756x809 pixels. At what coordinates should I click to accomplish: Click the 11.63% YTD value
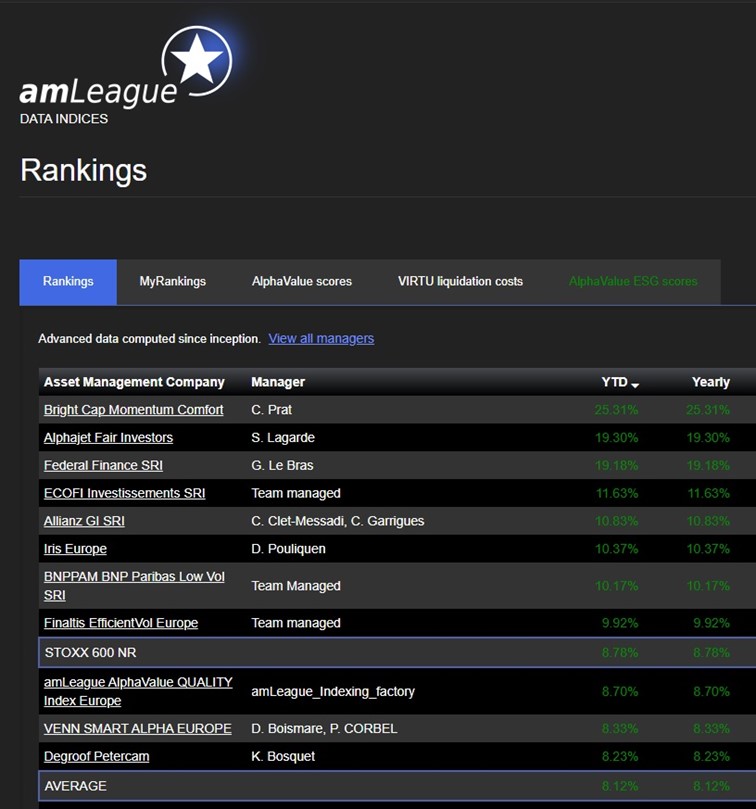617,494
